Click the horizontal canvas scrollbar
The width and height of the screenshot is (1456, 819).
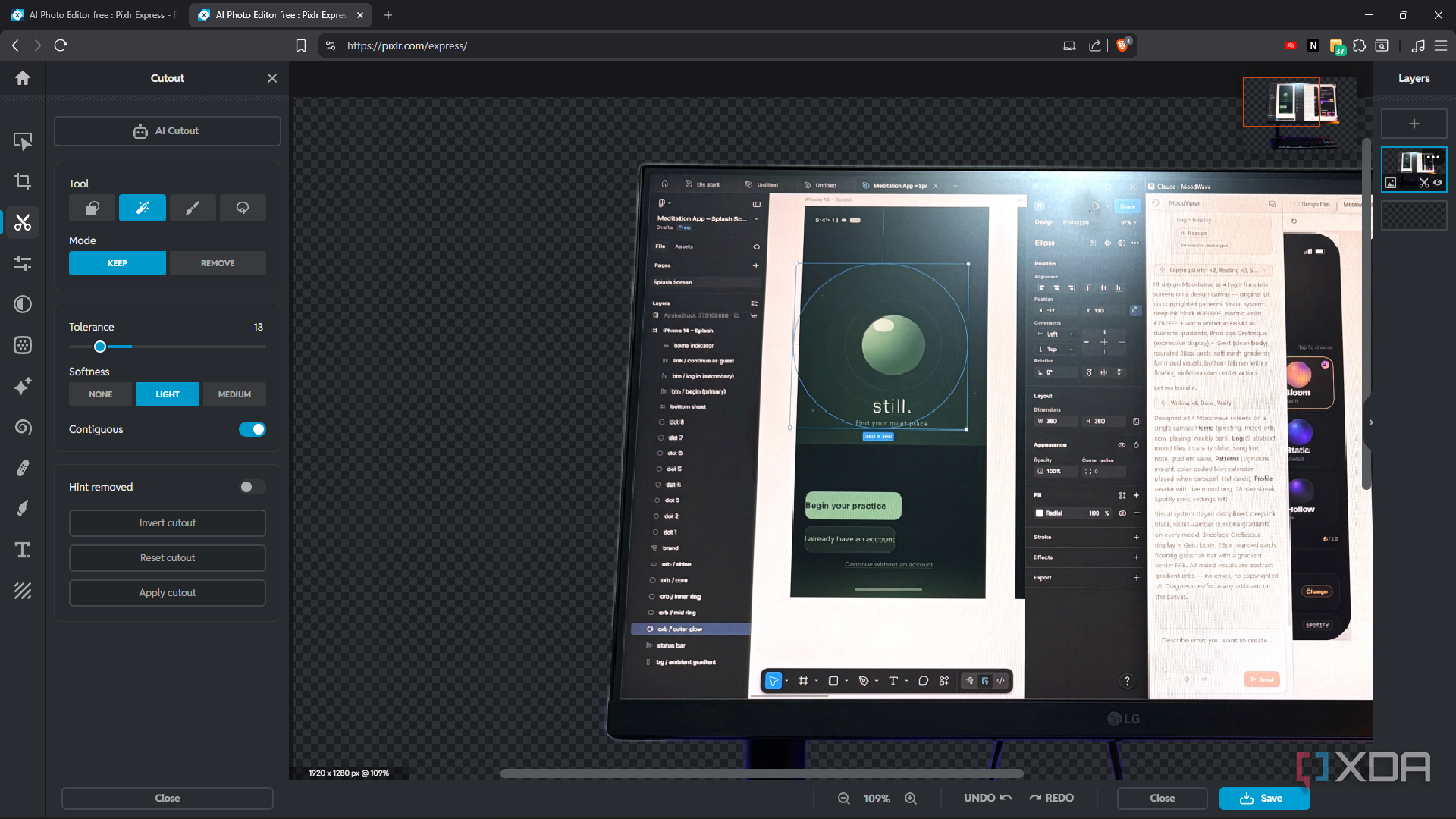tap(761, 773)
